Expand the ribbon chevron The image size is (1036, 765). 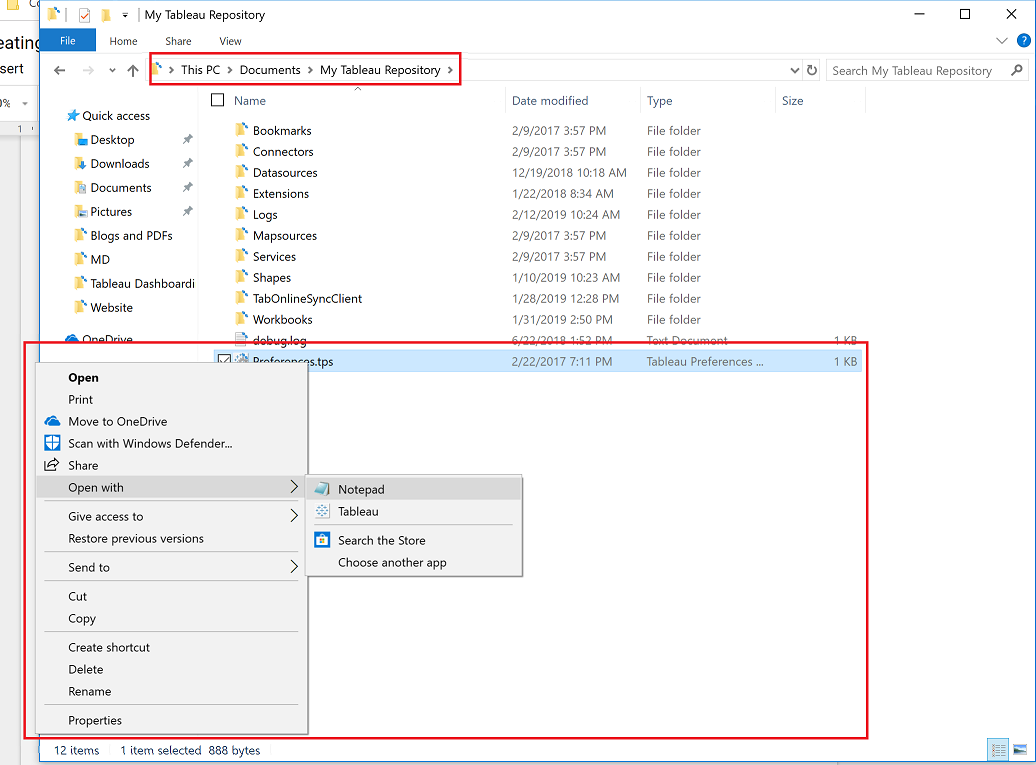click(x=1002, y=41)
